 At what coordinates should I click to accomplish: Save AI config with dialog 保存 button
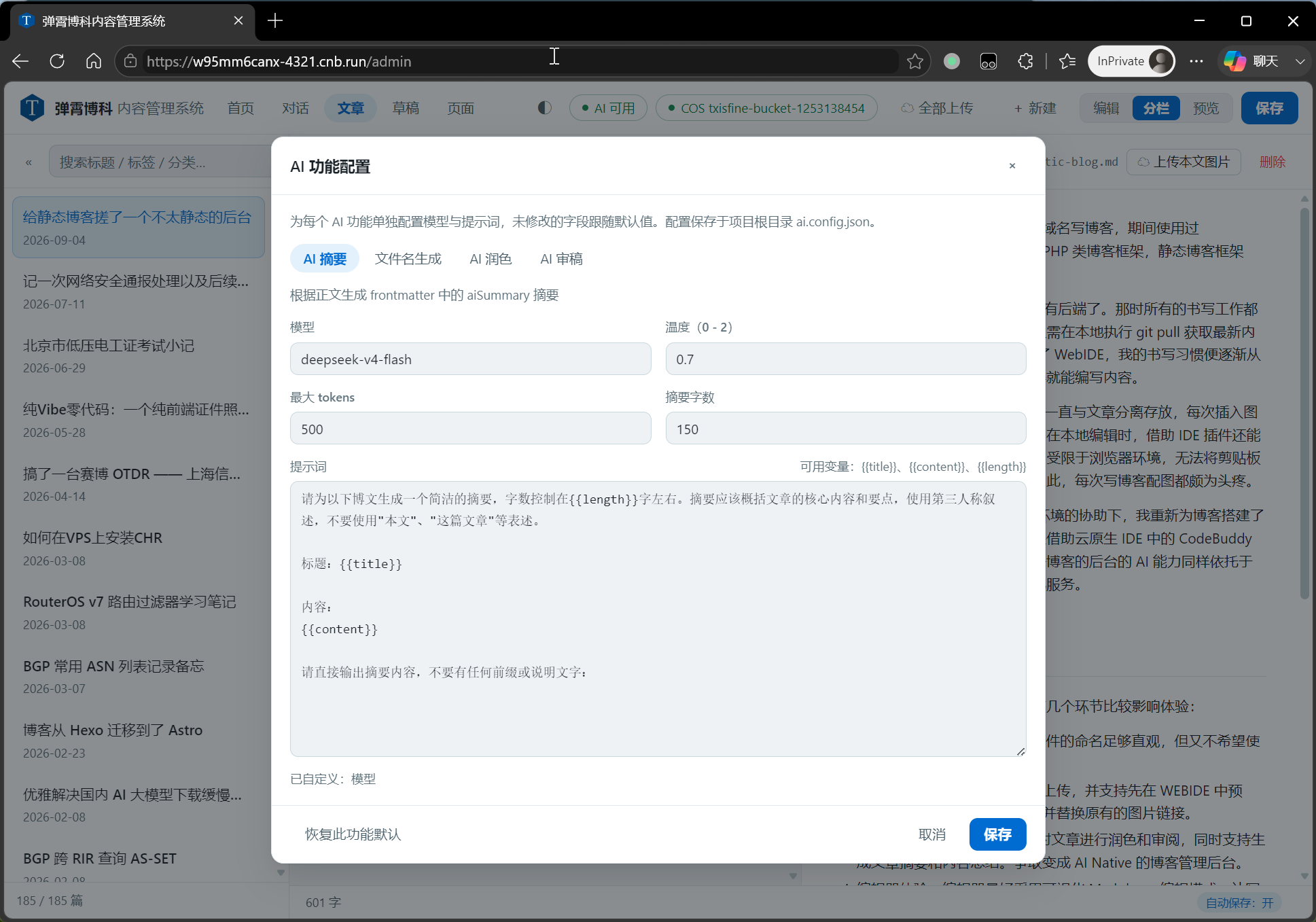997,834
